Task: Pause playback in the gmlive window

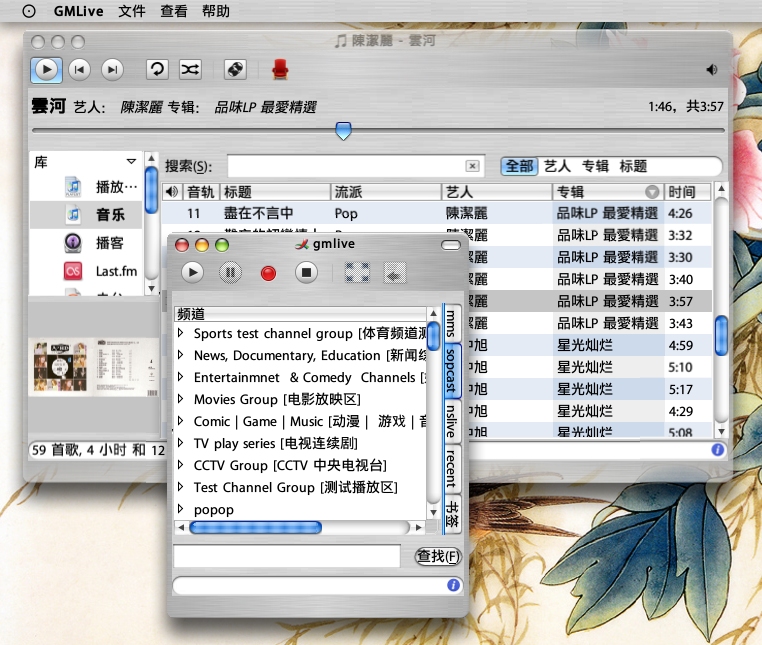Action: 230,273
